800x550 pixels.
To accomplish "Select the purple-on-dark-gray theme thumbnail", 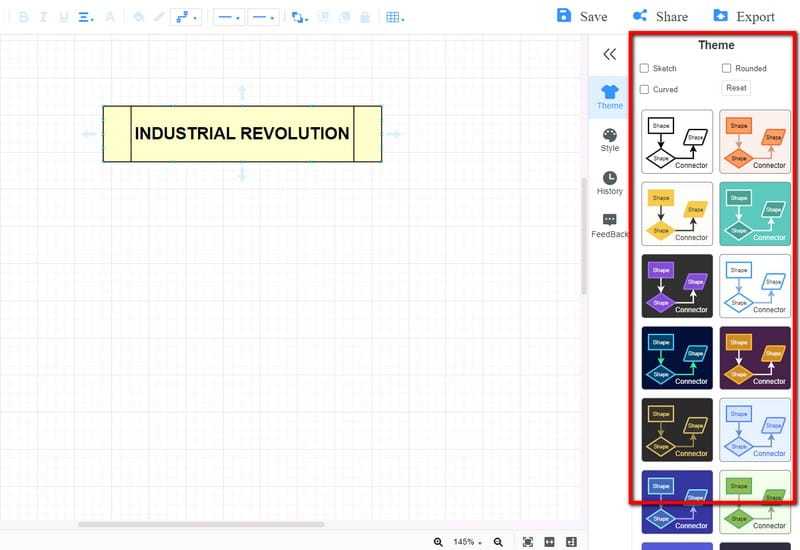I will pos(677,286).
